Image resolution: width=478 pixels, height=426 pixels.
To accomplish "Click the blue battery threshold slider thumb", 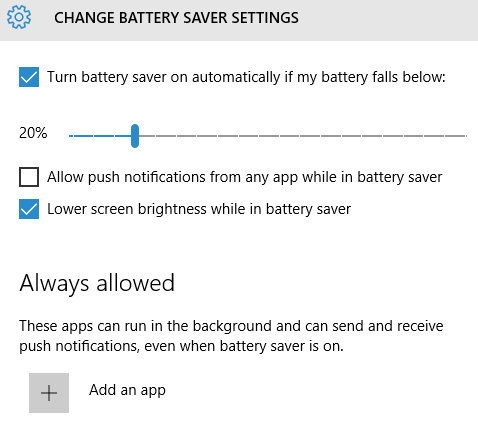I will 135,136.
